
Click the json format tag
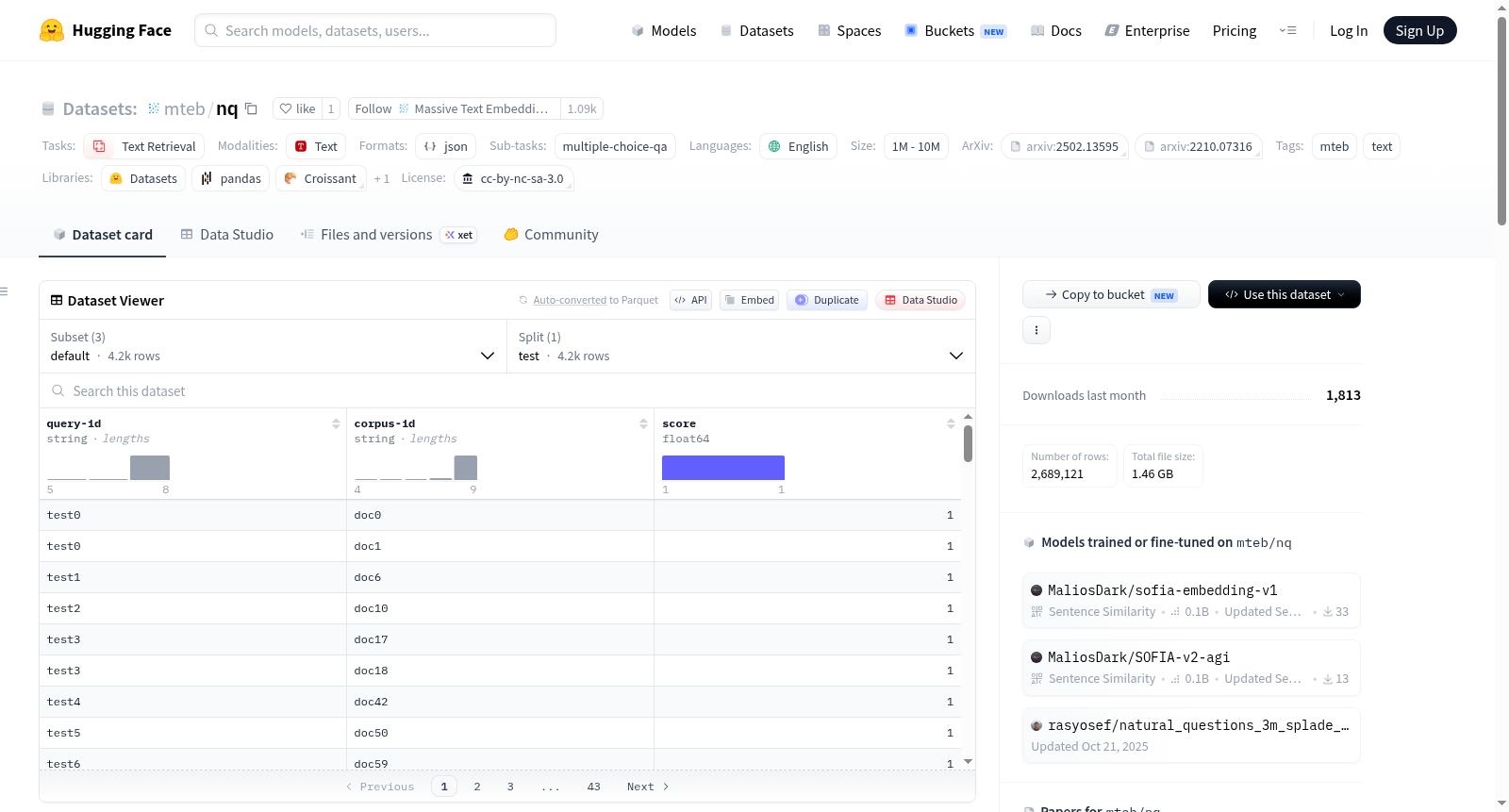445,146
